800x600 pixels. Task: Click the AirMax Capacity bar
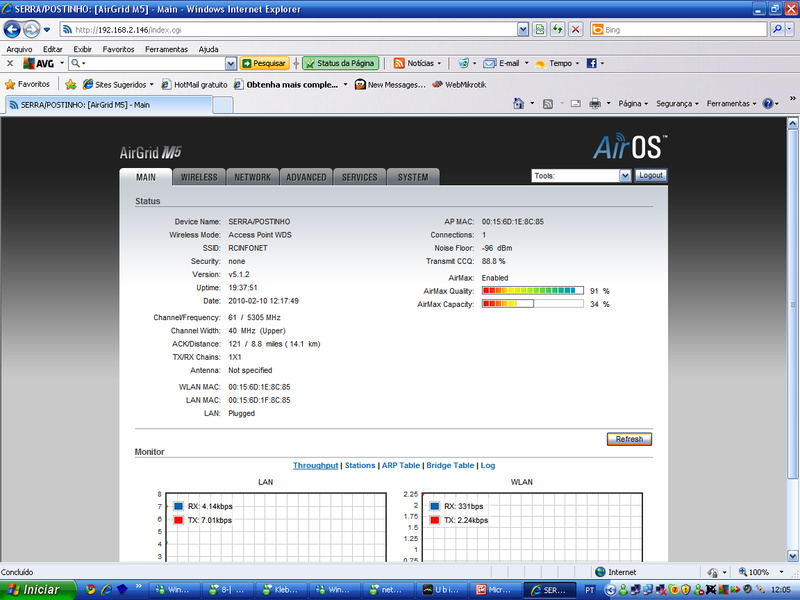pyautogui.click(x=533, y=304)
